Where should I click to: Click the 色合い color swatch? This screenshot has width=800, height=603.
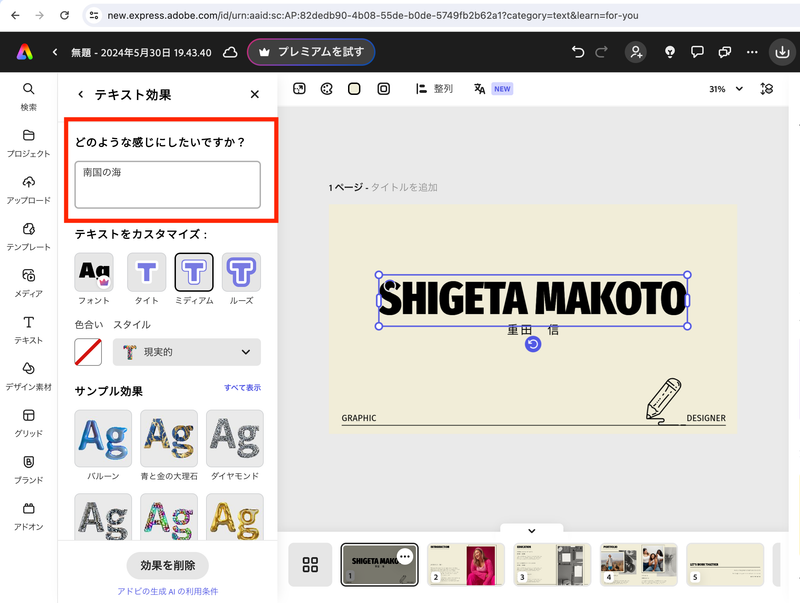tap(88, 352)
